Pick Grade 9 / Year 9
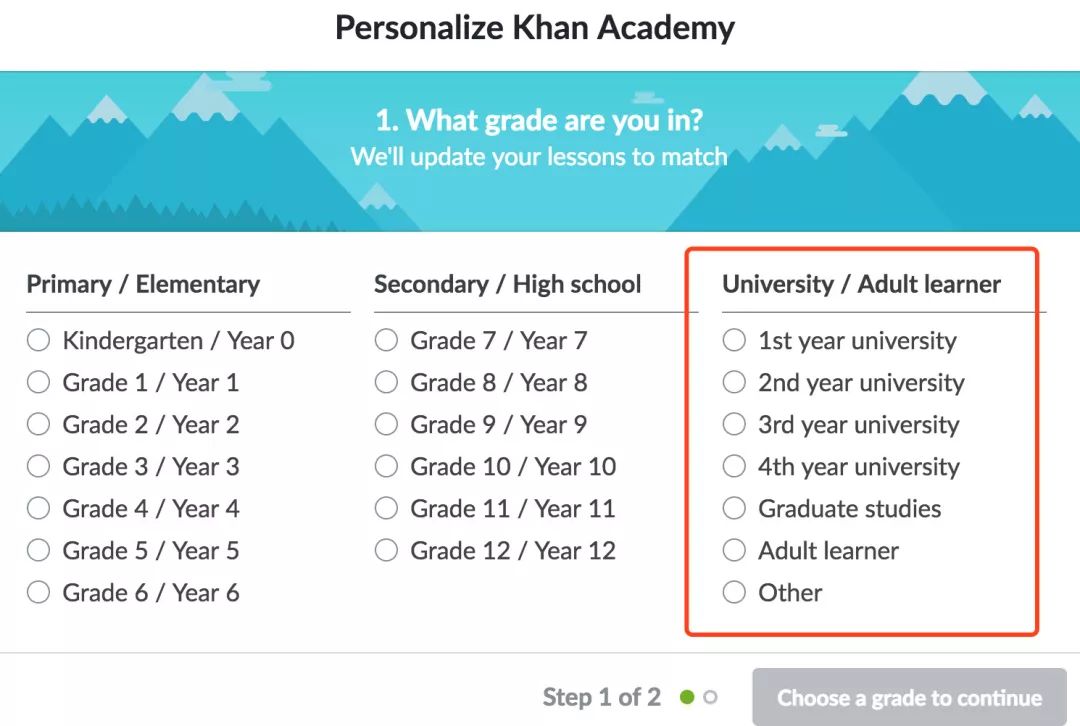 (x=387, y=425)
